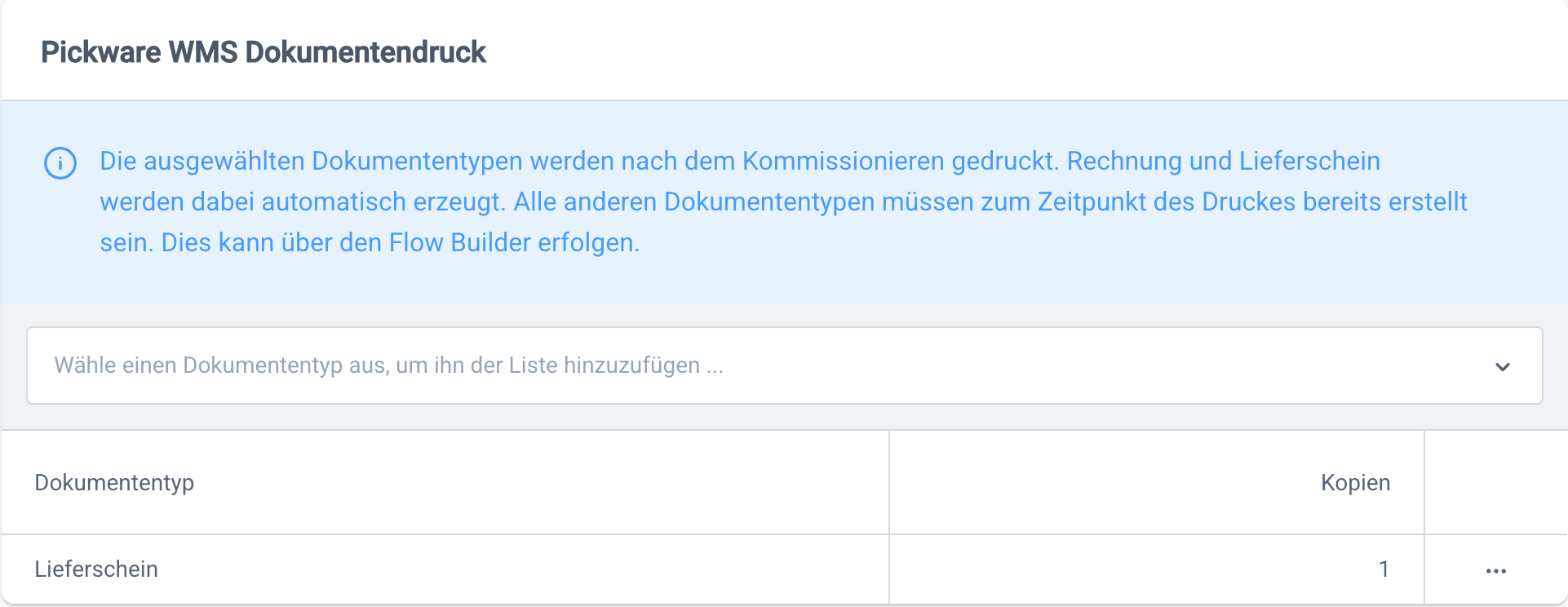Select the Lieferschein row entry
The width and height of the screenshot is (1568, 607).
pos(96,569)
